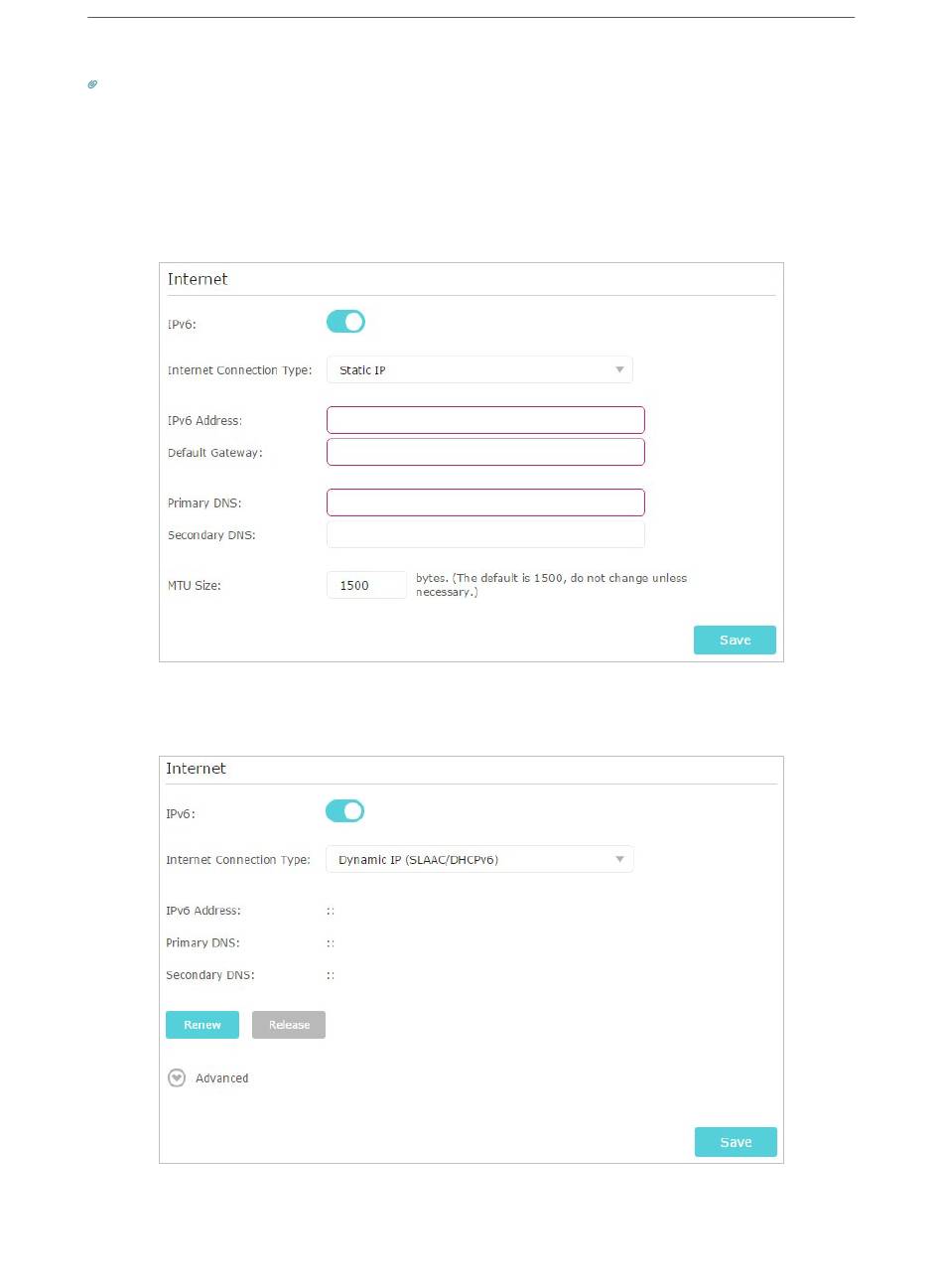Open the Static IP connection type dropdown
The width and height of the screenshot is (943, 1288).
479,370
